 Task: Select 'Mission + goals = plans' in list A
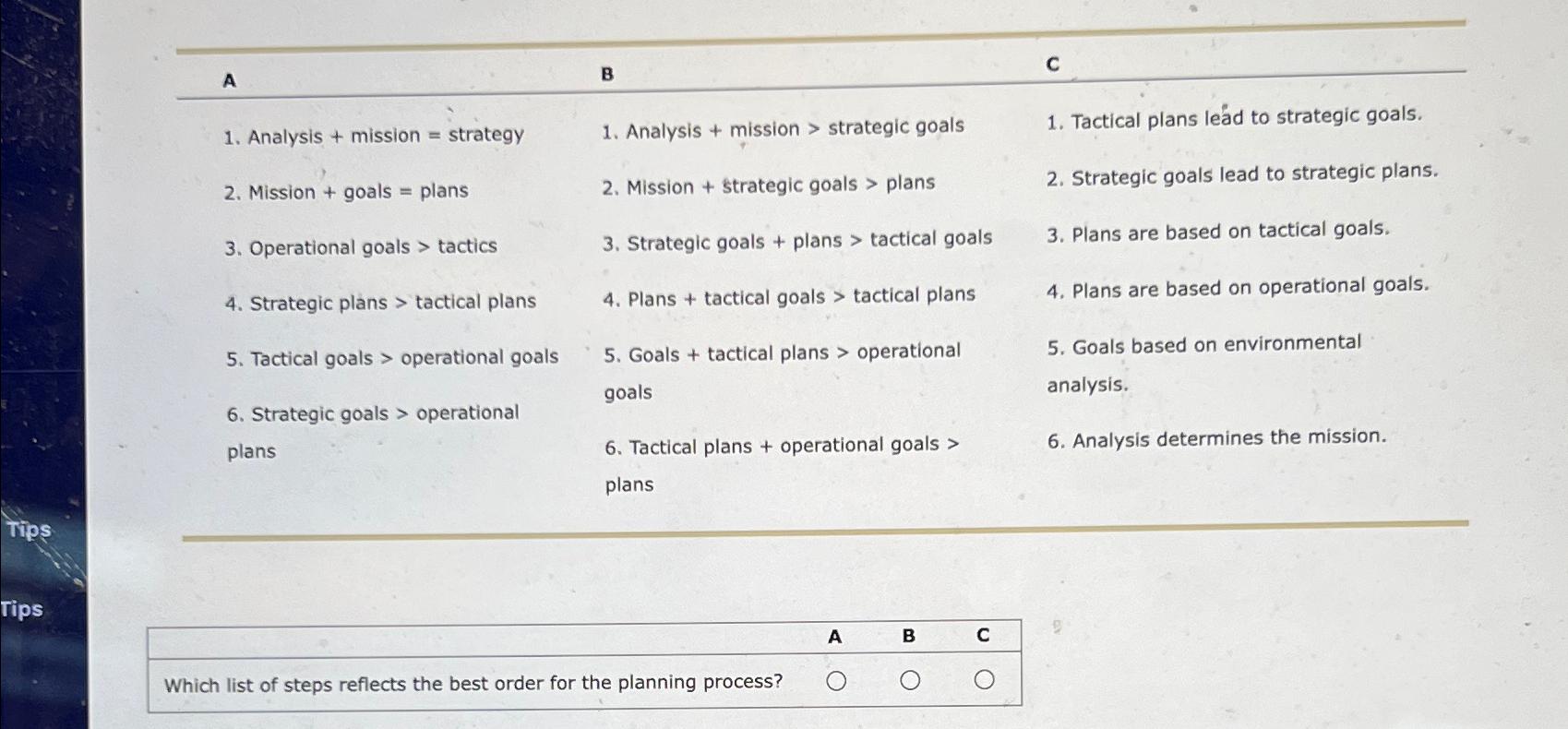[349, 190]
